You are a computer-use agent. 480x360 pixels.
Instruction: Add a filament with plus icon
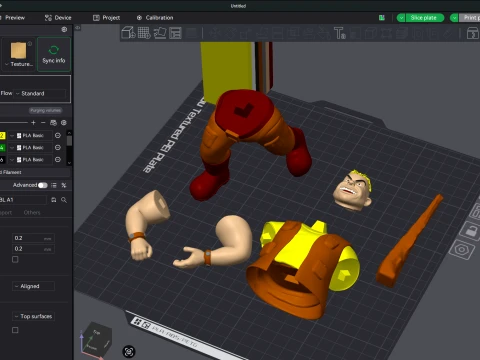pyautogui.click(x=33, y=123)
